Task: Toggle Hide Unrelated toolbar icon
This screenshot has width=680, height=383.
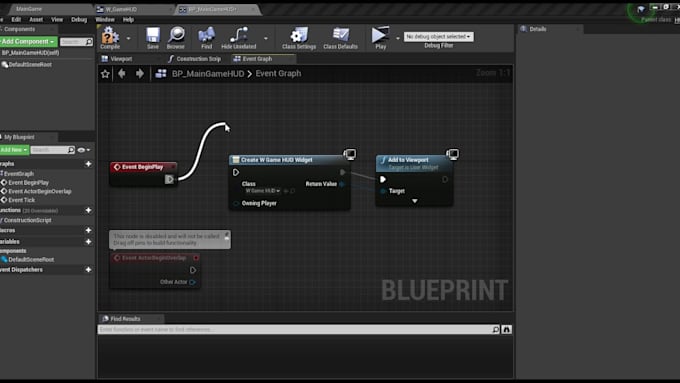Action: tap(239, 37)
